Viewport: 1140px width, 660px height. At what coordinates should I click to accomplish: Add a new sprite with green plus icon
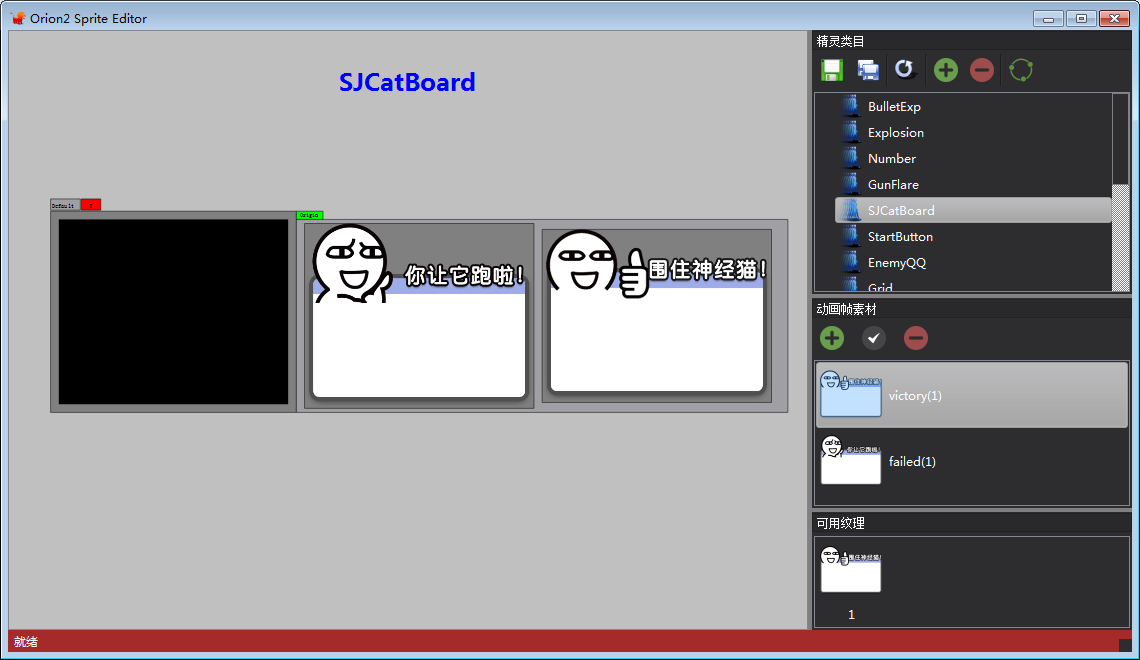pos(945,70)
